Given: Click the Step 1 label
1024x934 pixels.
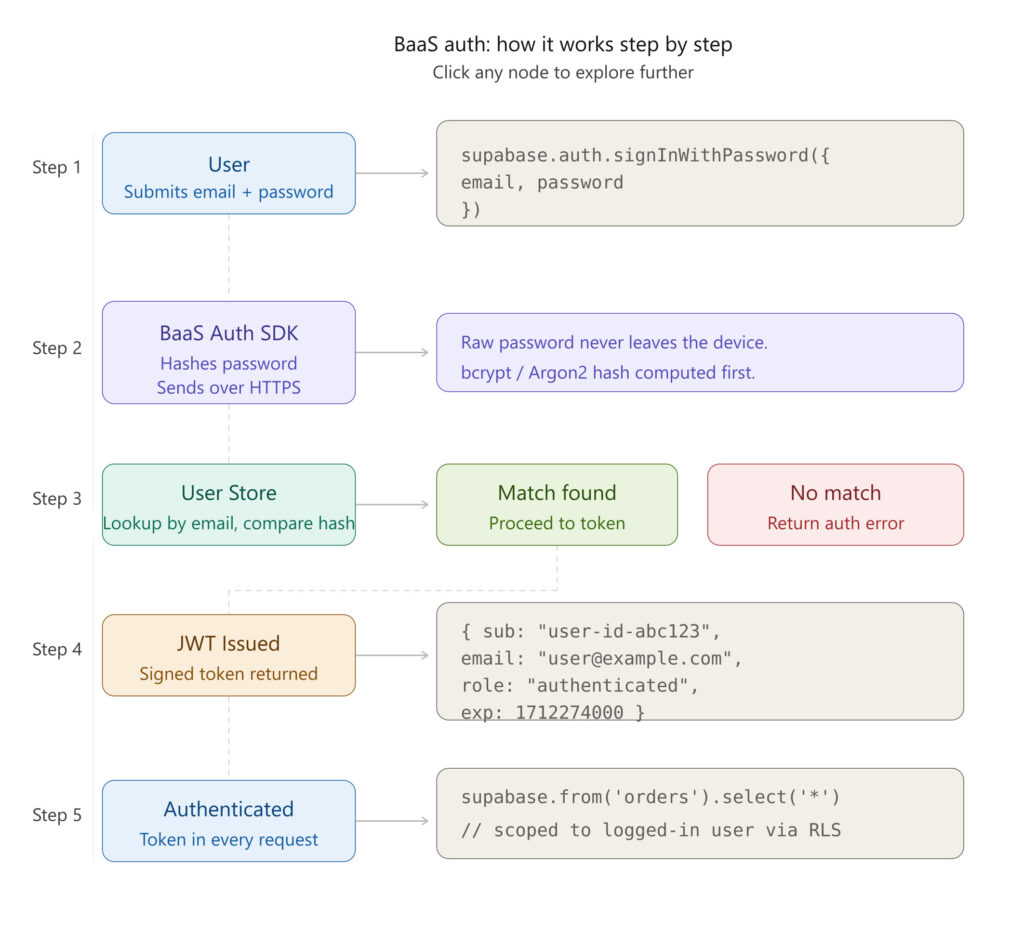Looking at the screenshot, I should [x=57, y=167].
